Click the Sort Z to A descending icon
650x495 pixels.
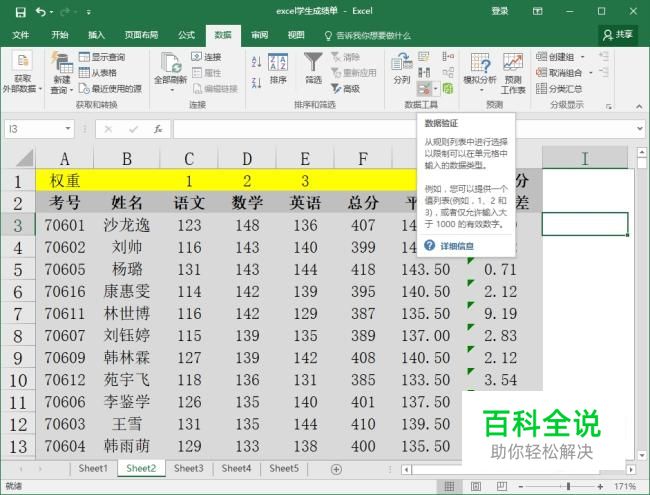pos(256,82)
